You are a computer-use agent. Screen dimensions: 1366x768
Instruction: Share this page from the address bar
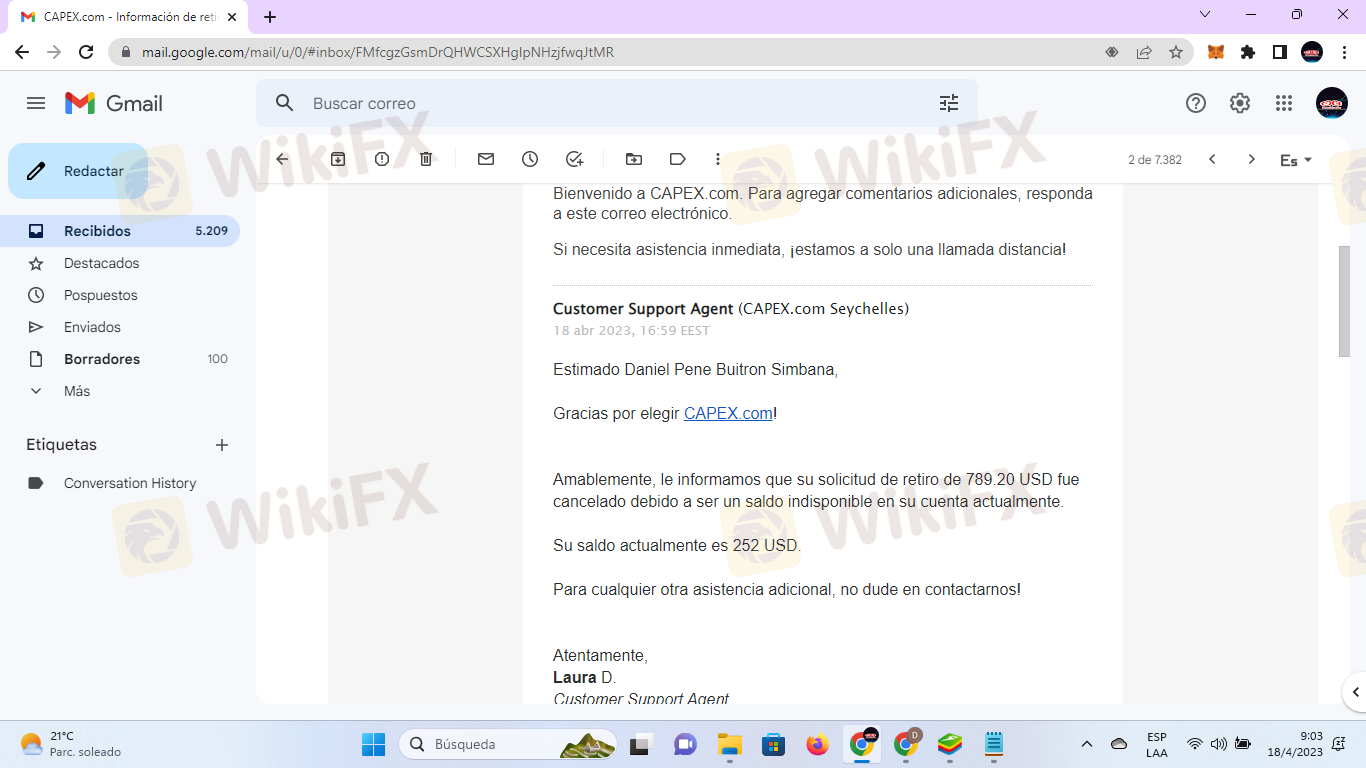tap(1144, 52)
